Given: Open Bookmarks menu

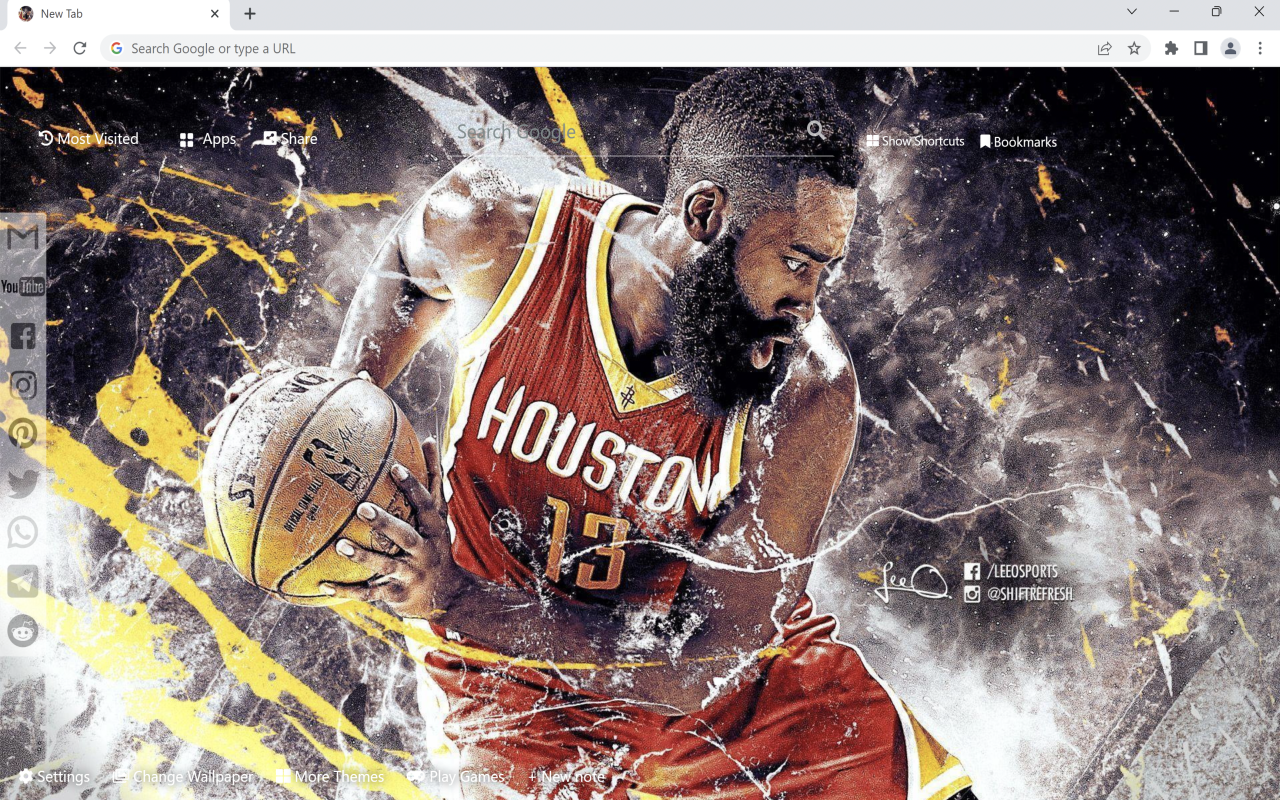Looking at the screenshot, I should tap(1018, 142).
